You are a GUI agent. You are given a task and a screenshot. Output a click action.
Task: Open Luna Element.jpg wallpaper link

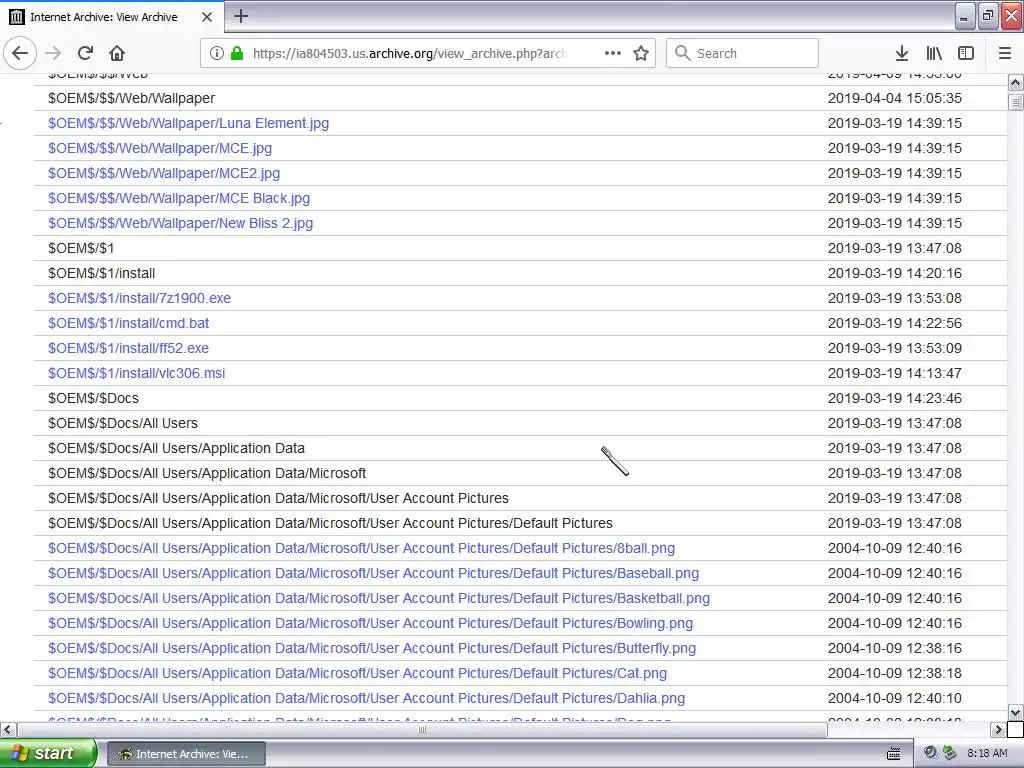(188, 123)
